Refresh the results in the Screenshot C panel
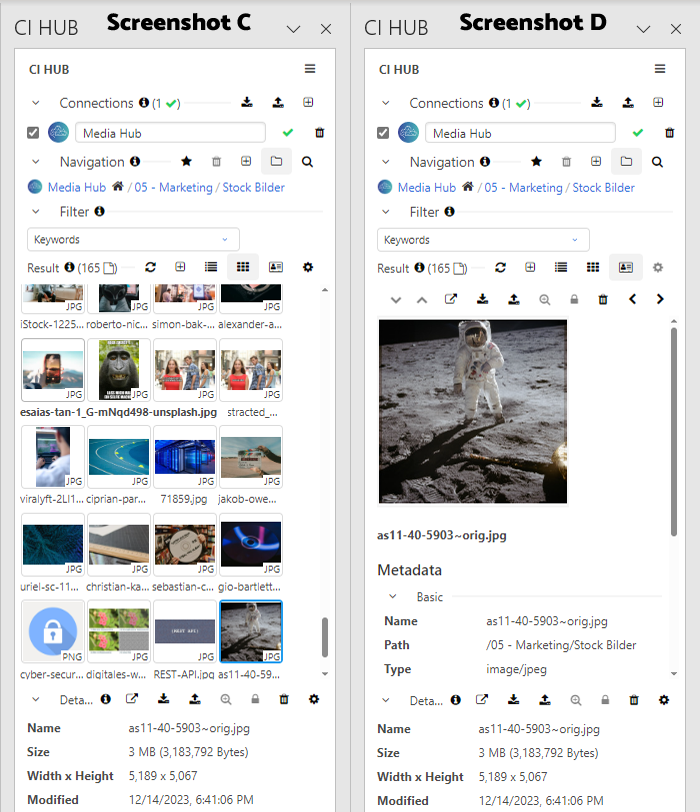 pyautogui.click(x=151, y=268)
